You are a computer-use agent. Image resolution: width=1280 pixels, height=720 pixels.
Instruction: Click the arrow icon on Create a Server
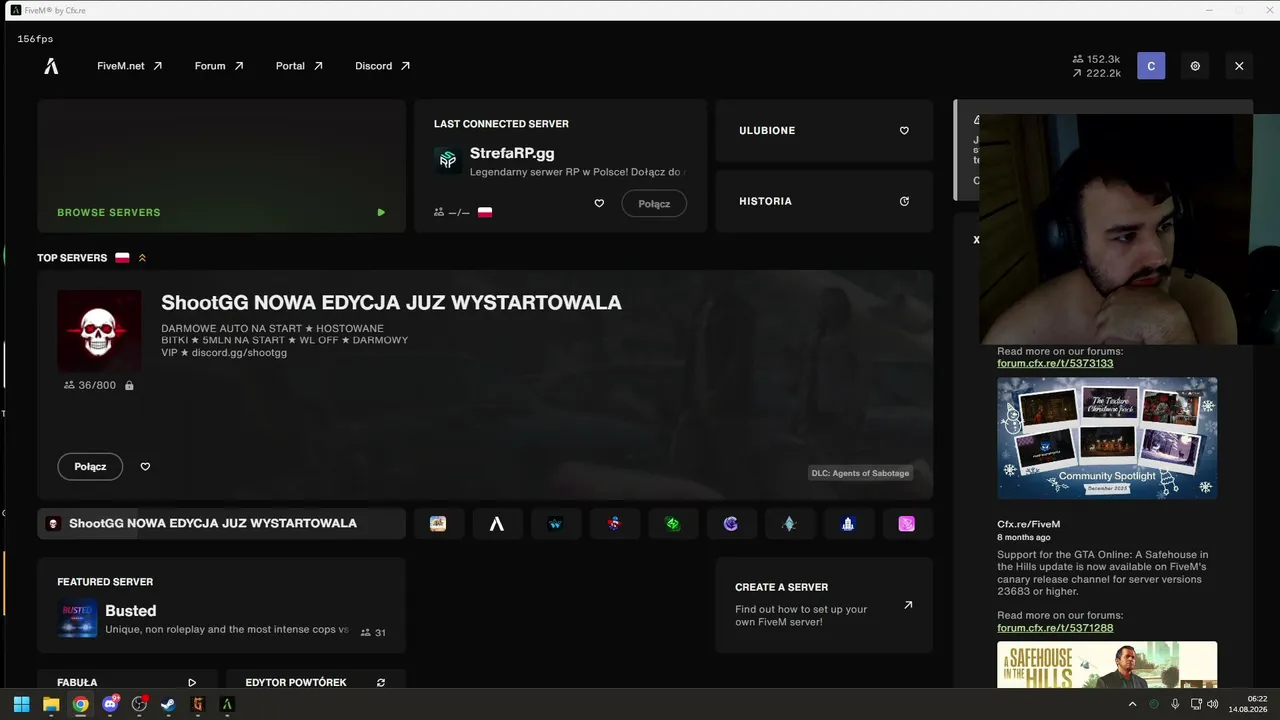(908, 605)
